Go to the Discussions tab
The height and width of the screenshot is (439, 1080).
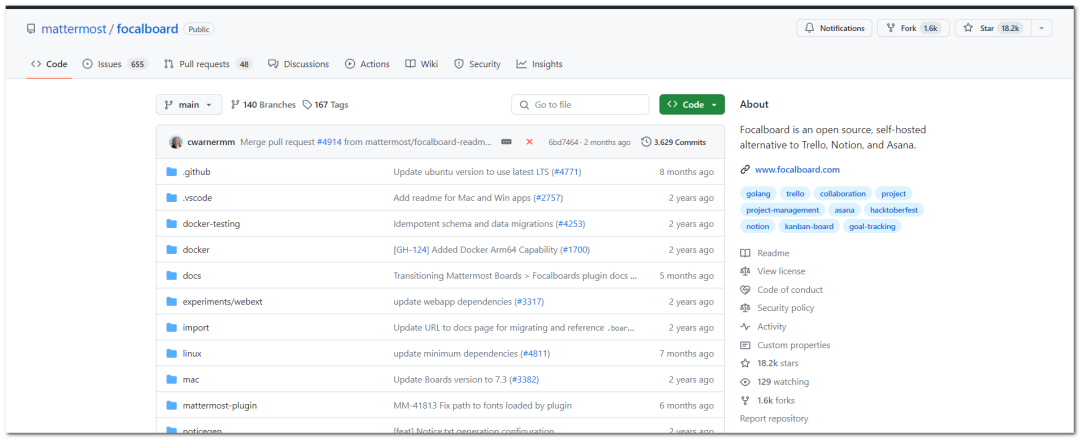point(298,64)
